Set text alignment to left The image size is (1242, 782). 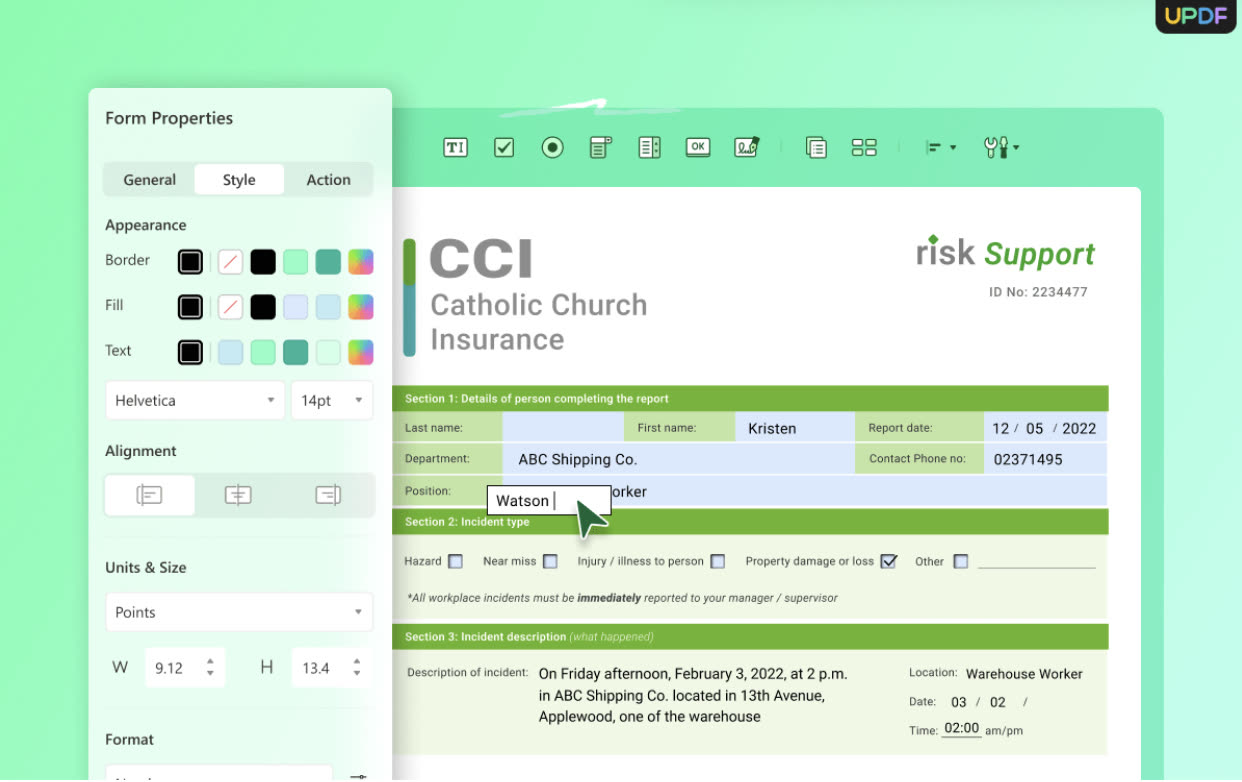coord(150,495)
